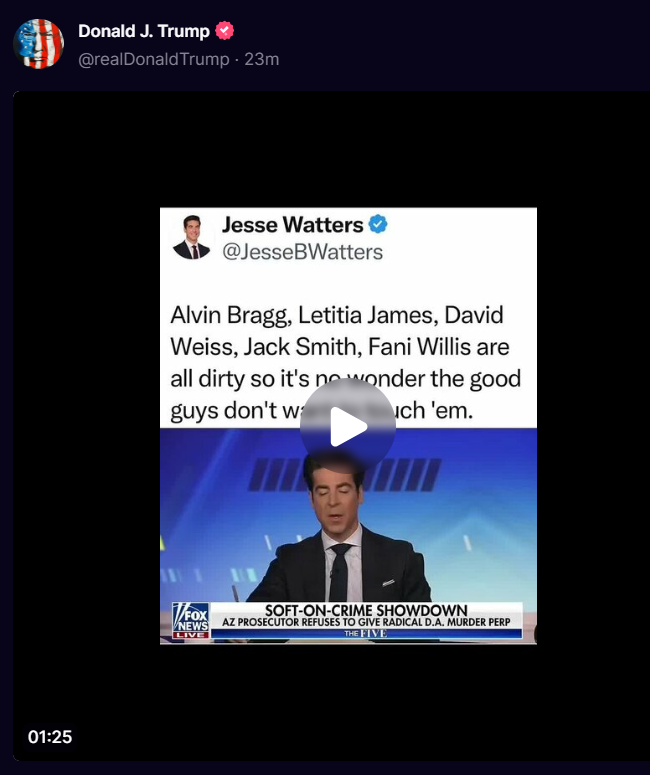Open the Donald J. Trump display name link
This screenshot has height=775, width=650.
(x=144, y=31)
